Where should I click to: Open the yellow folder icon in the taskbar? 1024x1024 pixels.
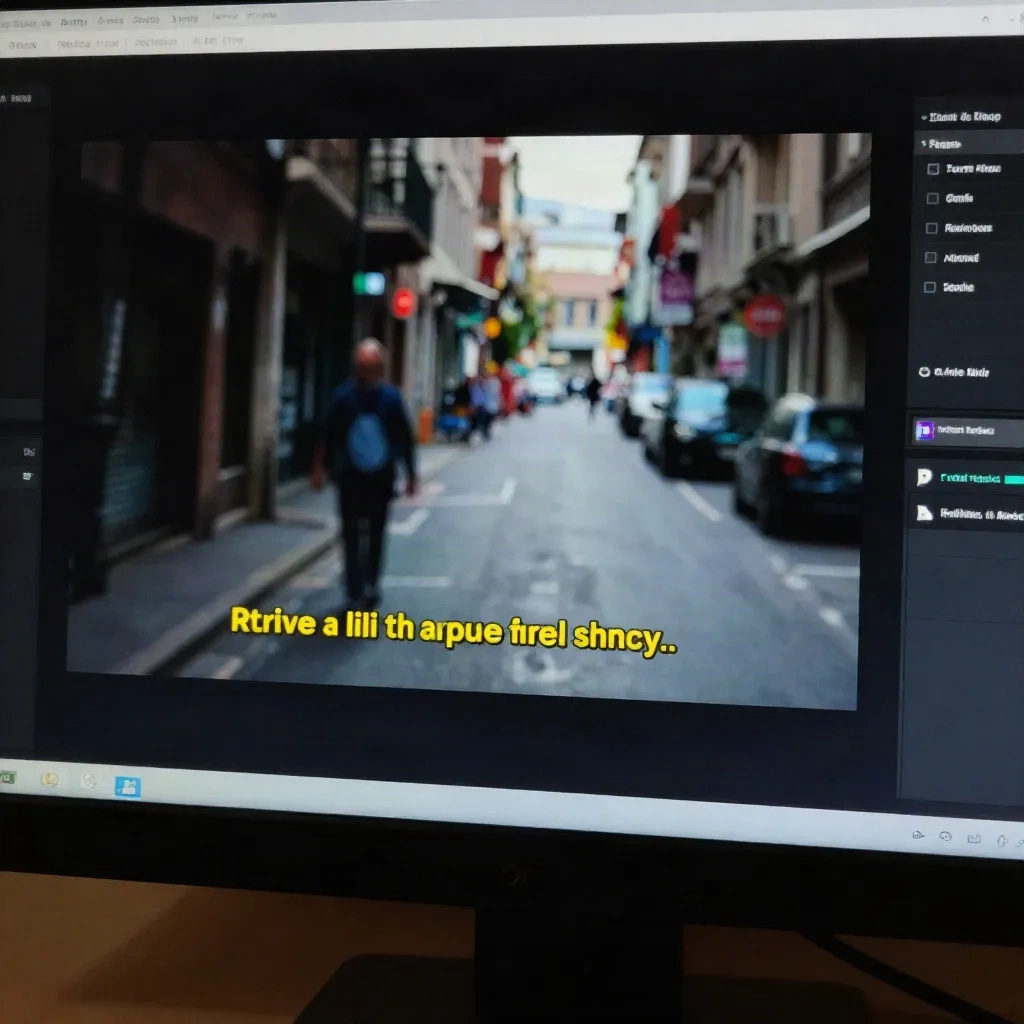pyautogui.click(x=50, y=779)
